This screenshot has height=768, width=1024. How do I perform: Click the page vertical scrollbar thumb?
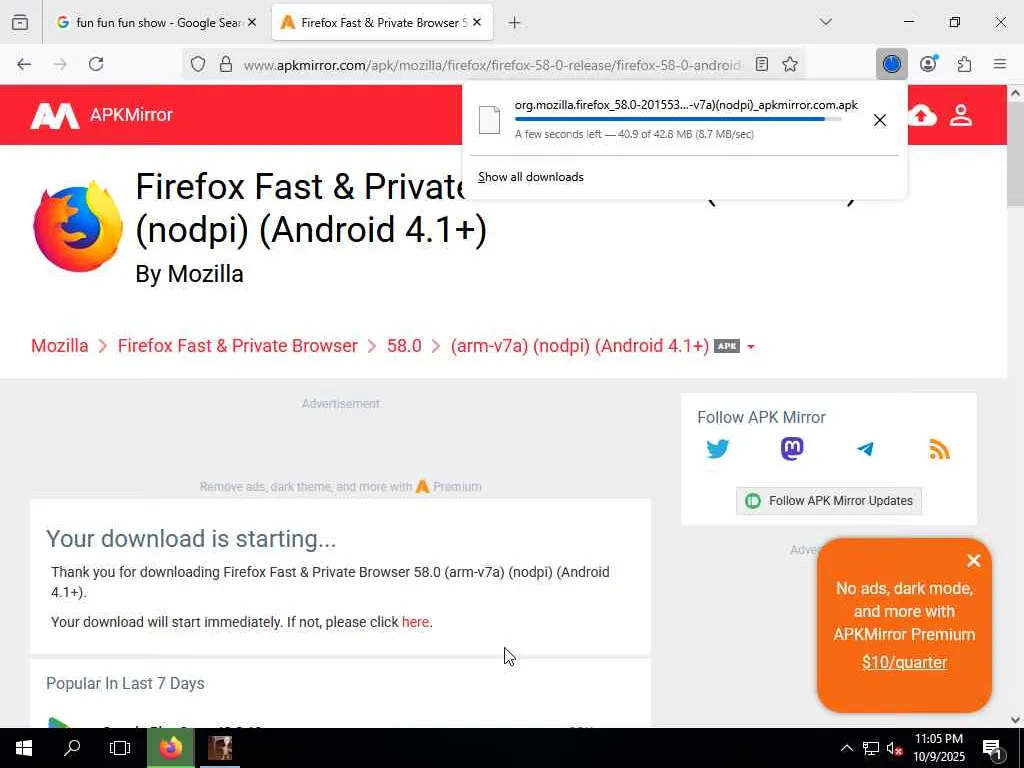[1015, 155]
